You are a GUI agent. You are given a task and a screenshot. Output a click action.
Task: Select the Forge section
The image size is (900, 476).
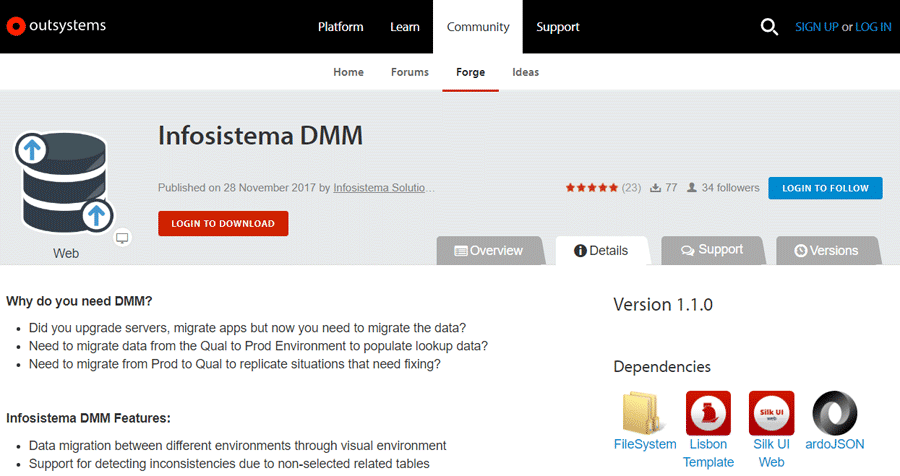click(471, 72)
